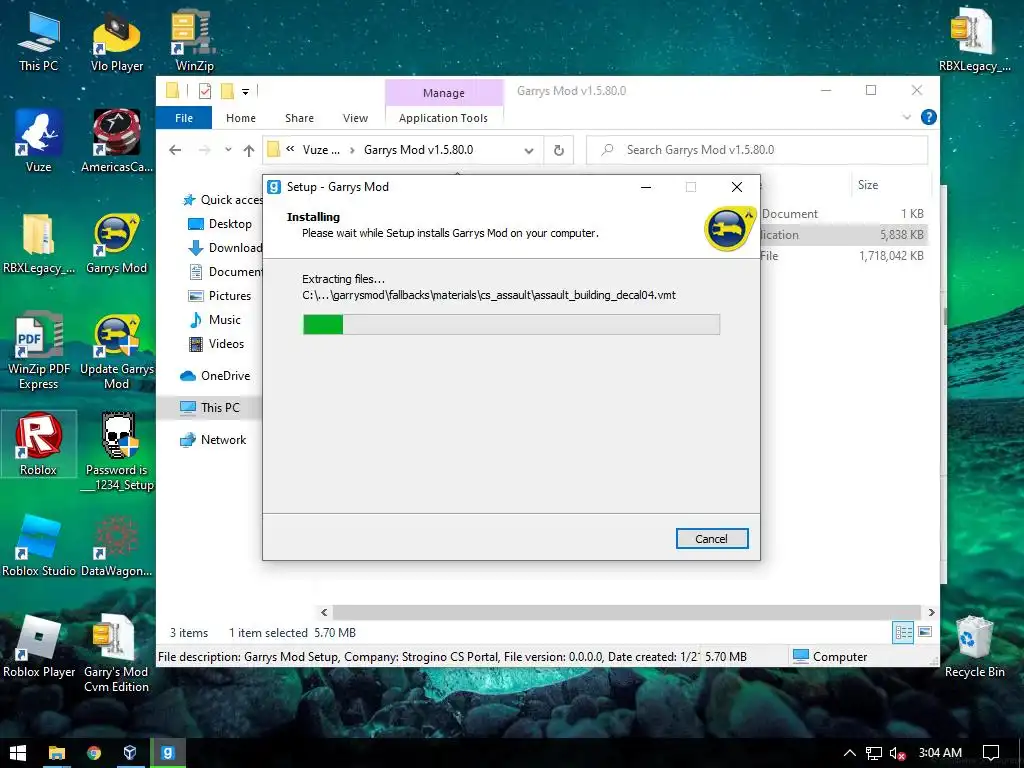The width and height of the screenshot is (1024, 768).
Task: Select Pictures in navigation pane
Action: 219,296
